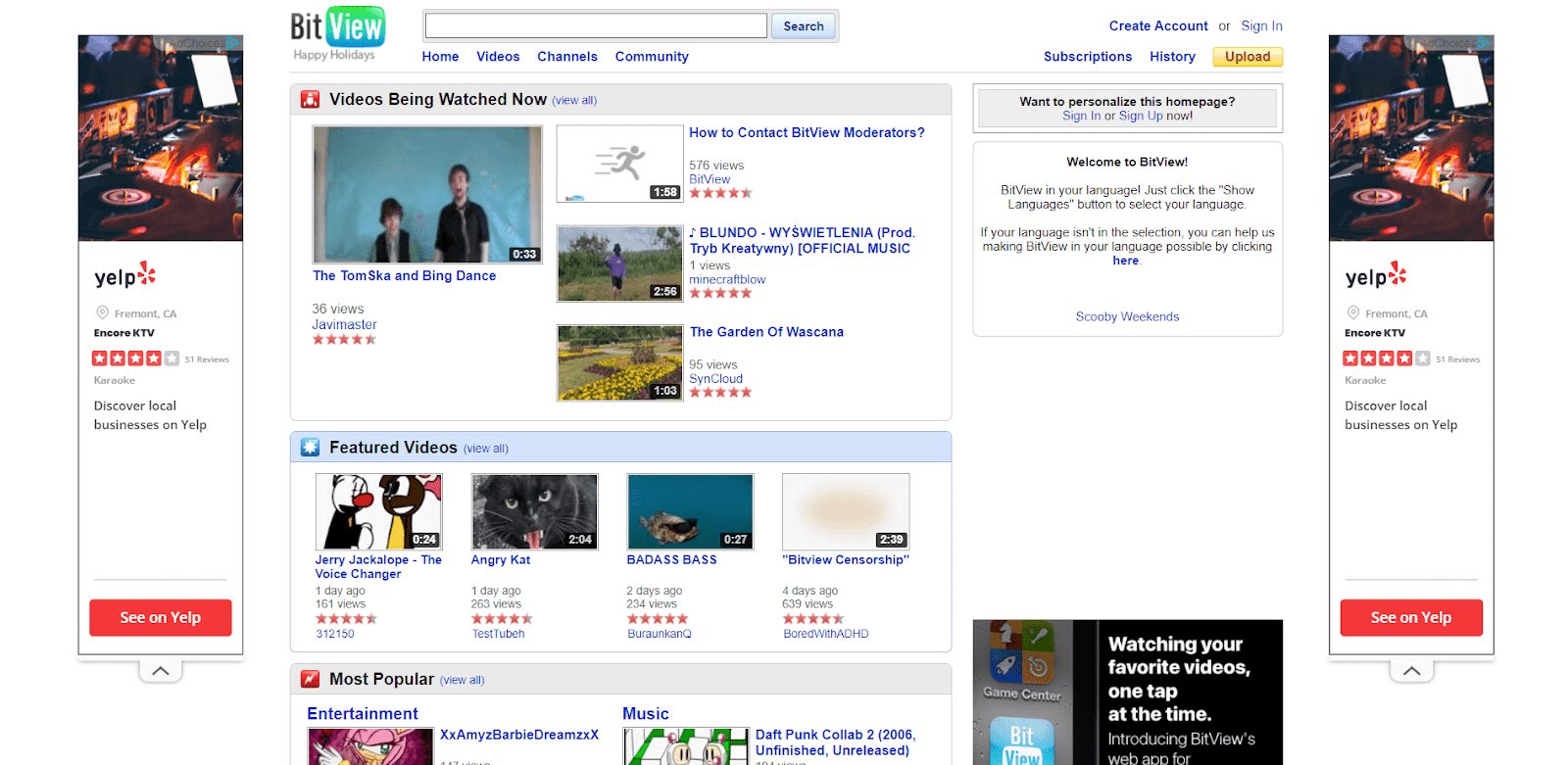Click Create Account link
This screenshot has width=1568, height=765.
[1158, 26]
